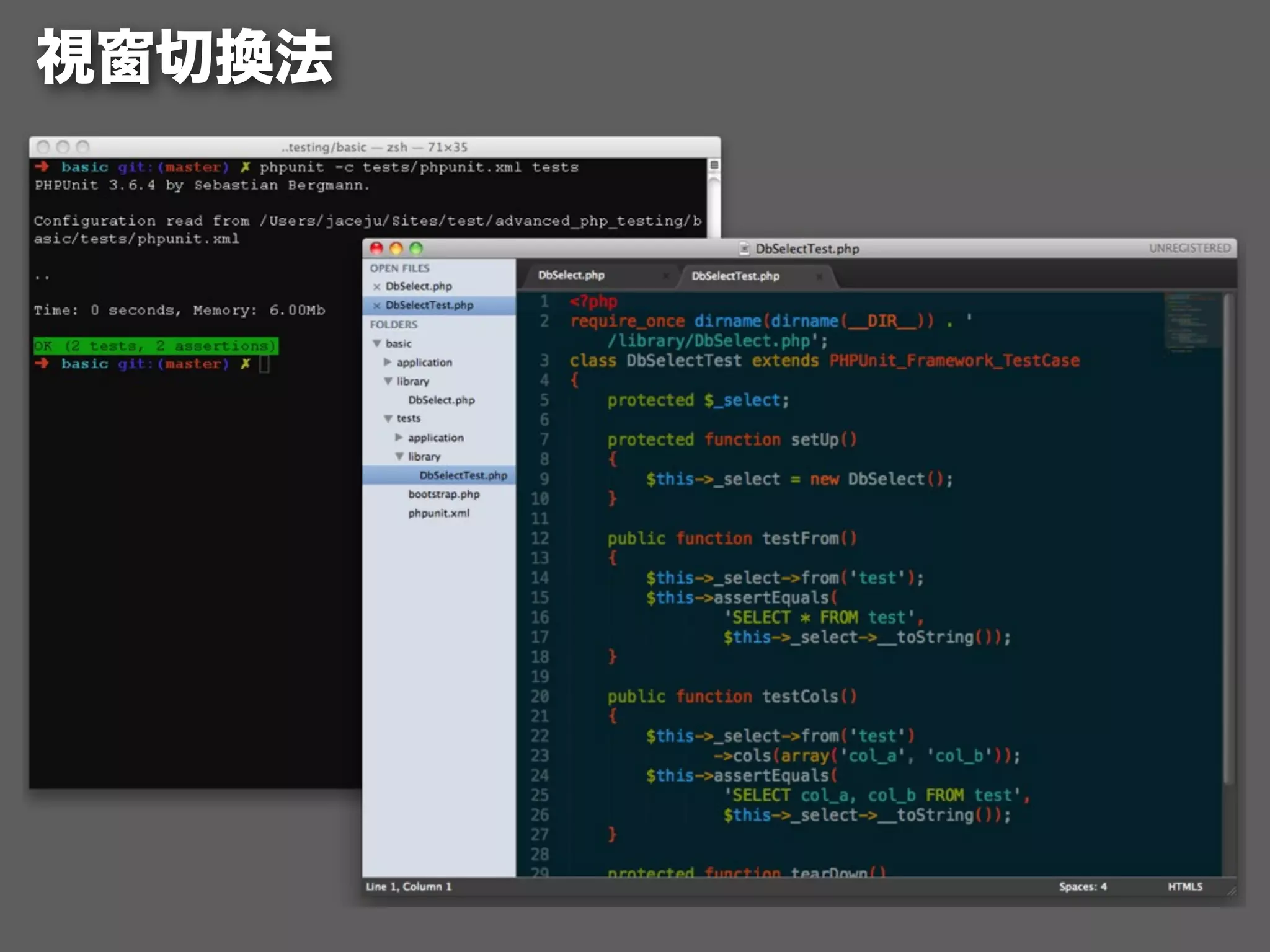
Task: Expand the application folder under tests
Action: (x=399, y=438)
